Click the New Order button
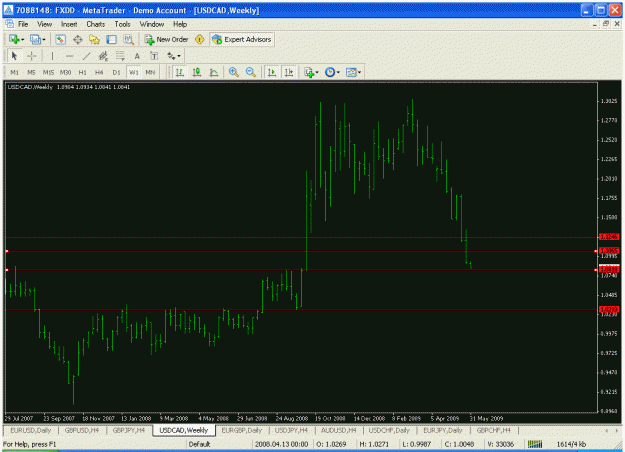This screenshot has height=452, width=625. click(166, 39)
